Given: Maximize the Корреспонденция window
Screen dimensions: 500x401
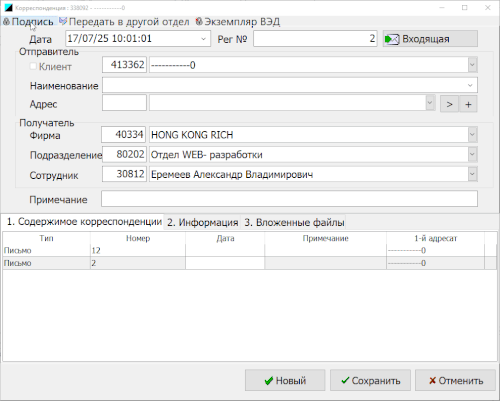Looking at the screenshot, I should click(465, 8).
